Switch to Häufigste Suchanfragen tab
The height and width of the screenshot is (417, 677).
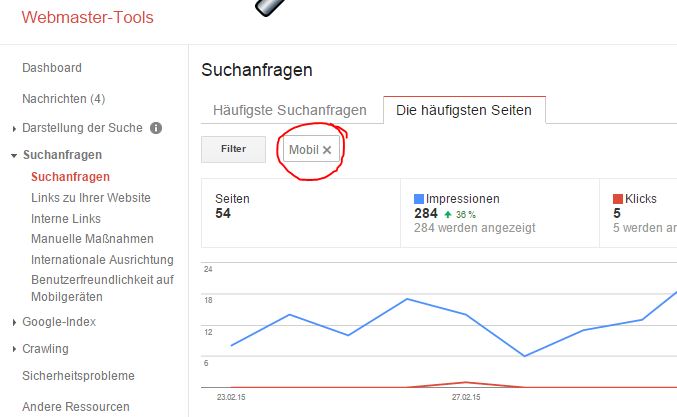(x=290, y=110)
